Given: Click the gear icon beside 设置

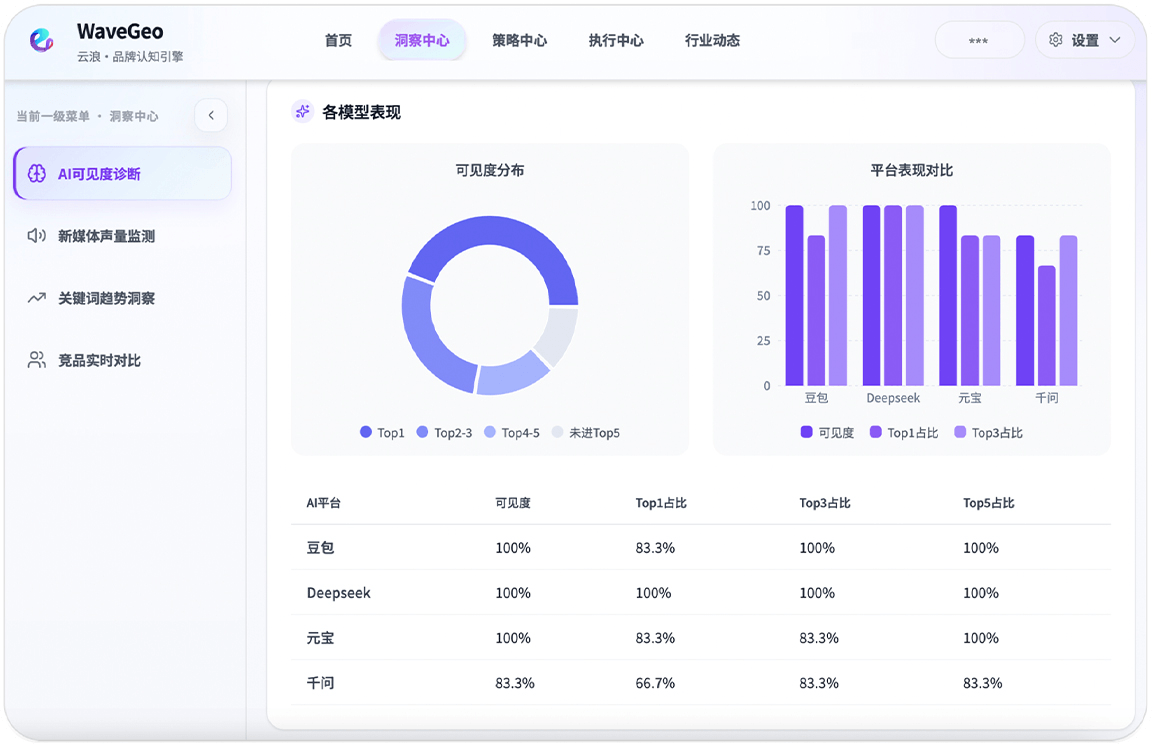Looking at the screenshot, I should (x=1056, y=40).
